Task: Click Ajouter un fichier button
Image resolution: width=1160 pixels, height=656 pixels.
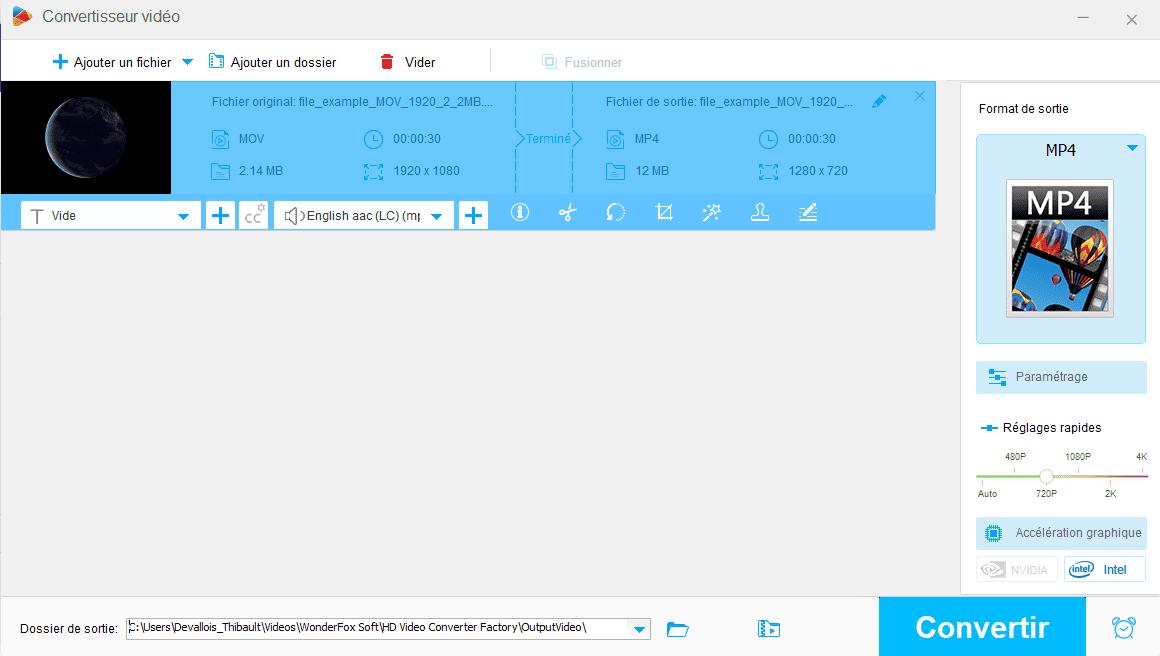Action: (112, 62)
